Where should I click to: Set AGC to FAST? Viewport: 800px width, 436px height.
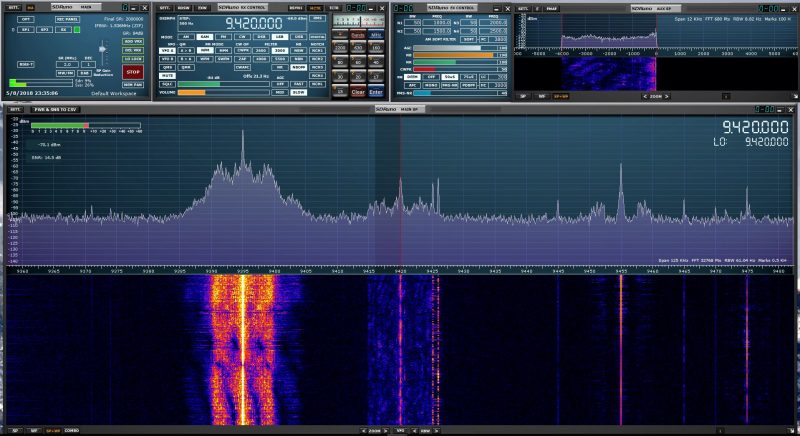point(298,84)
